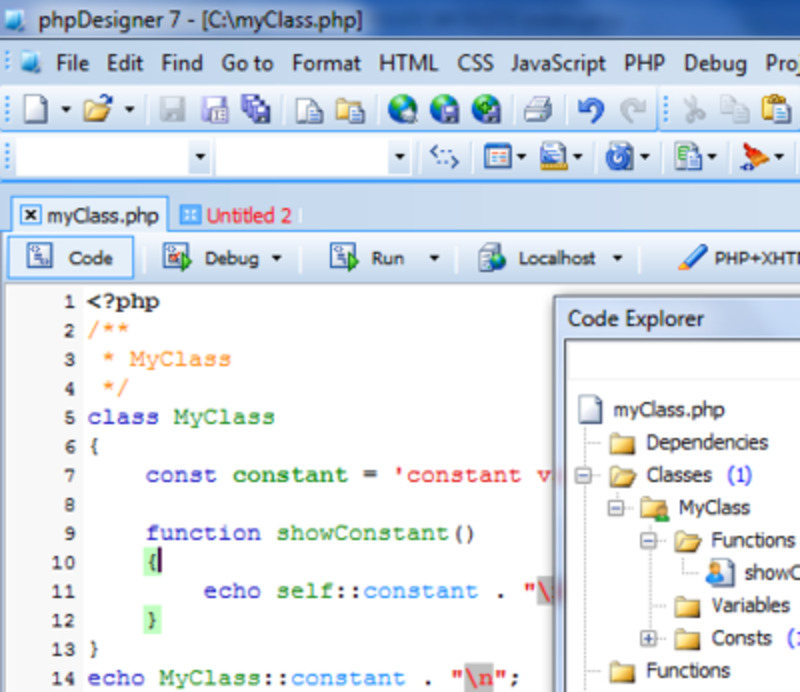Click line 5 class MyClass code
Viewport: 800px width, 692px height.
pos(181,417)
